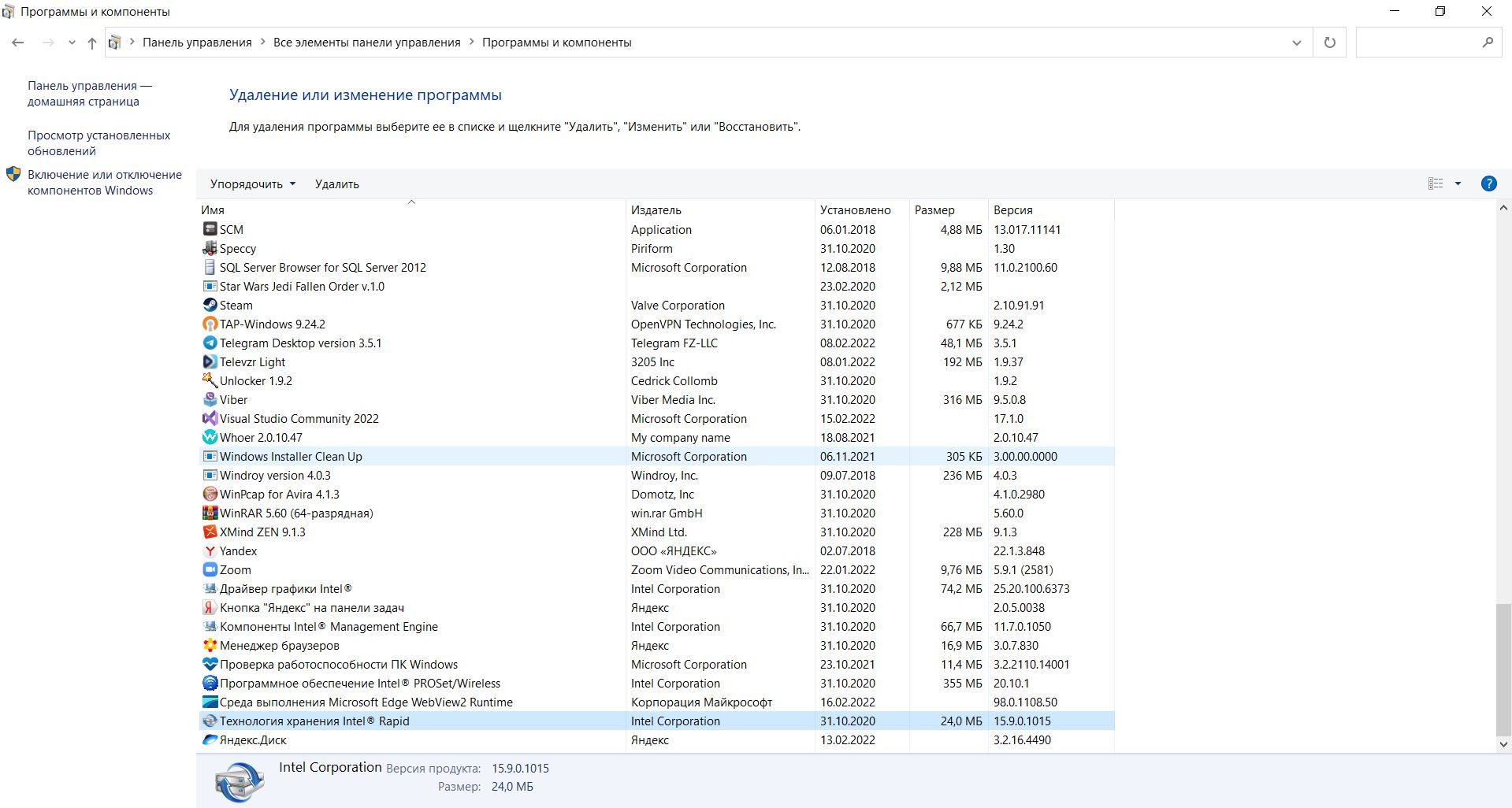Click the Удалить toolbar button
The height and width of the screenshot is (808, 1512).
click(337, 183)
